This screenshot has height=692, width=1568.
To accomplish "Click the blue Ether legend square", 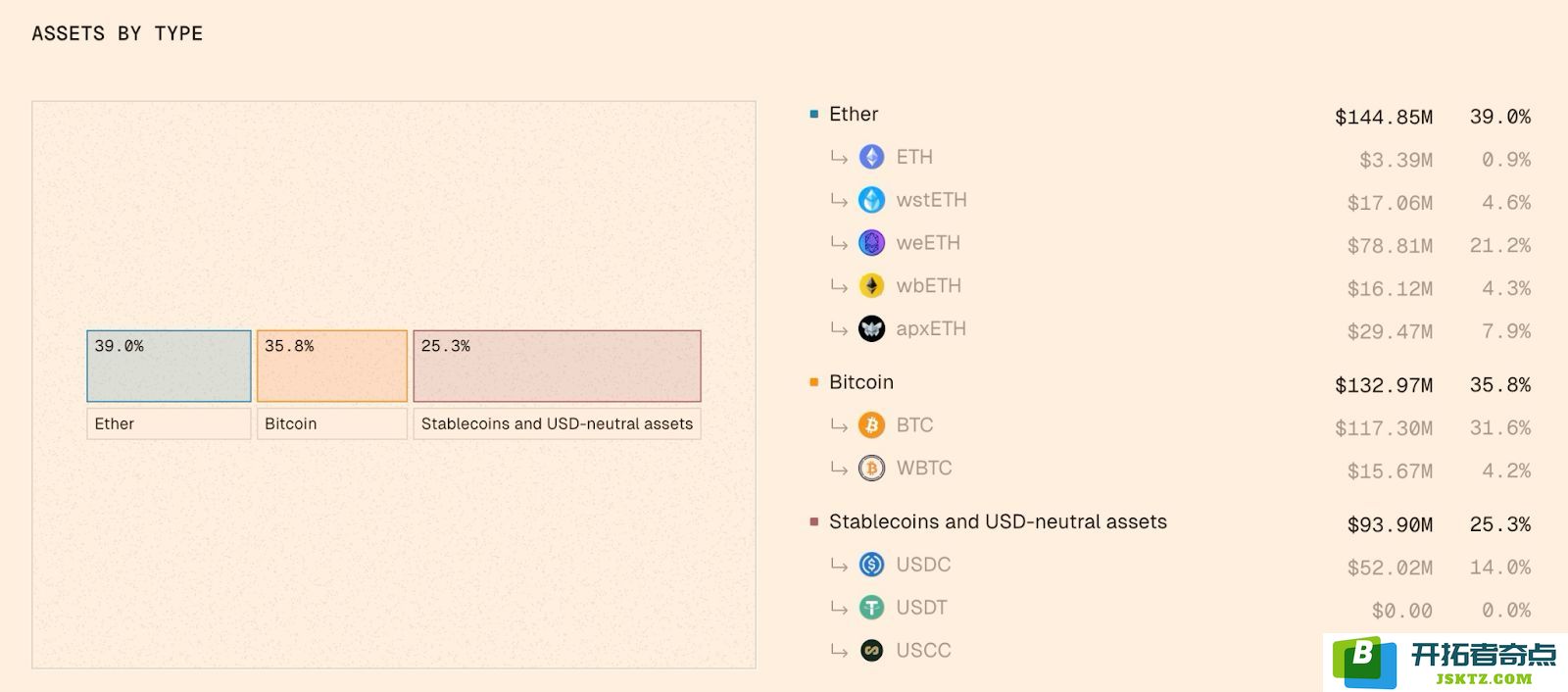I will [x=813, y=115].
